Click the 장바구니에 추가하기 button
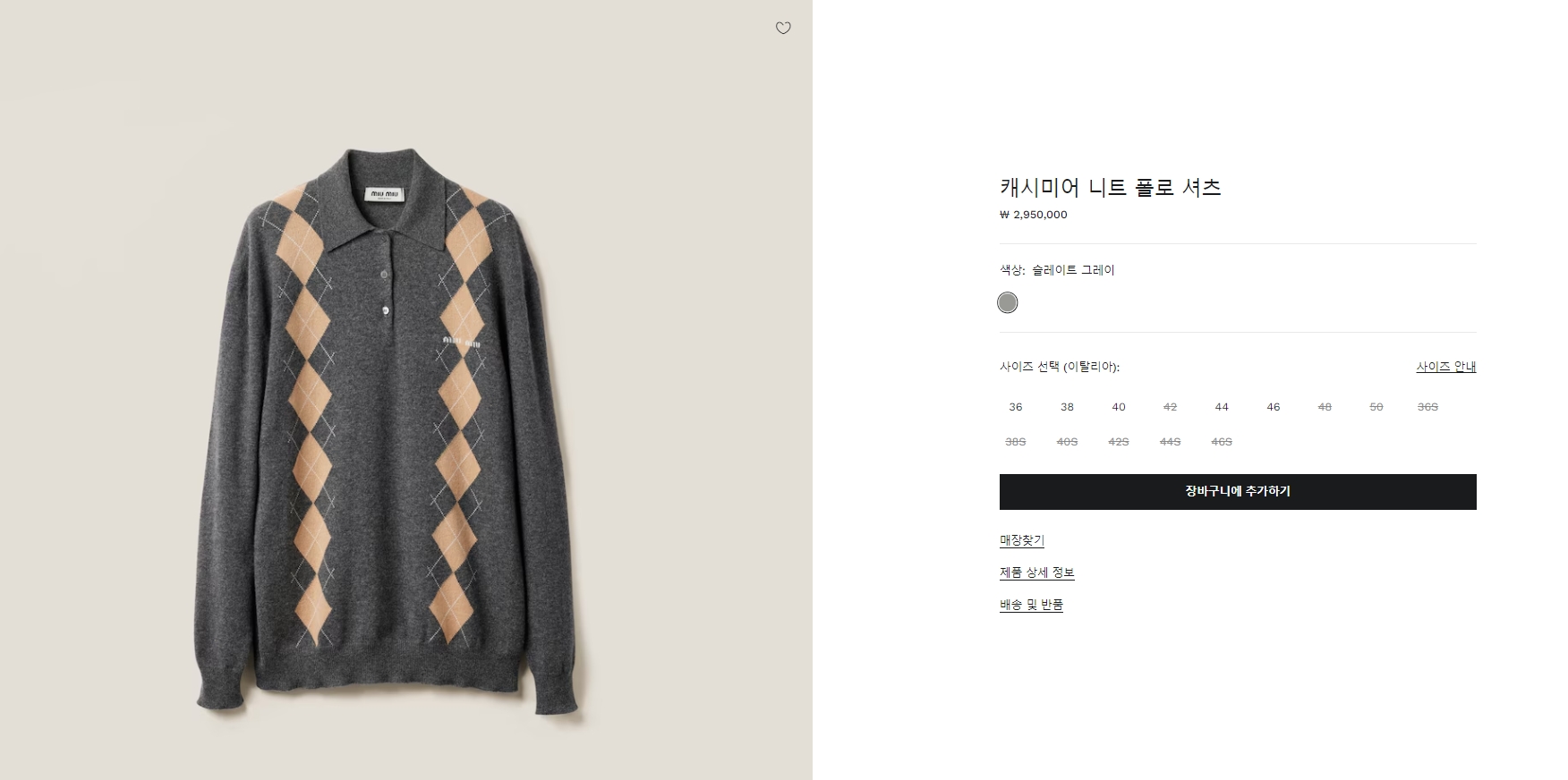The image size is (1568, 780). pos(1238,492)
